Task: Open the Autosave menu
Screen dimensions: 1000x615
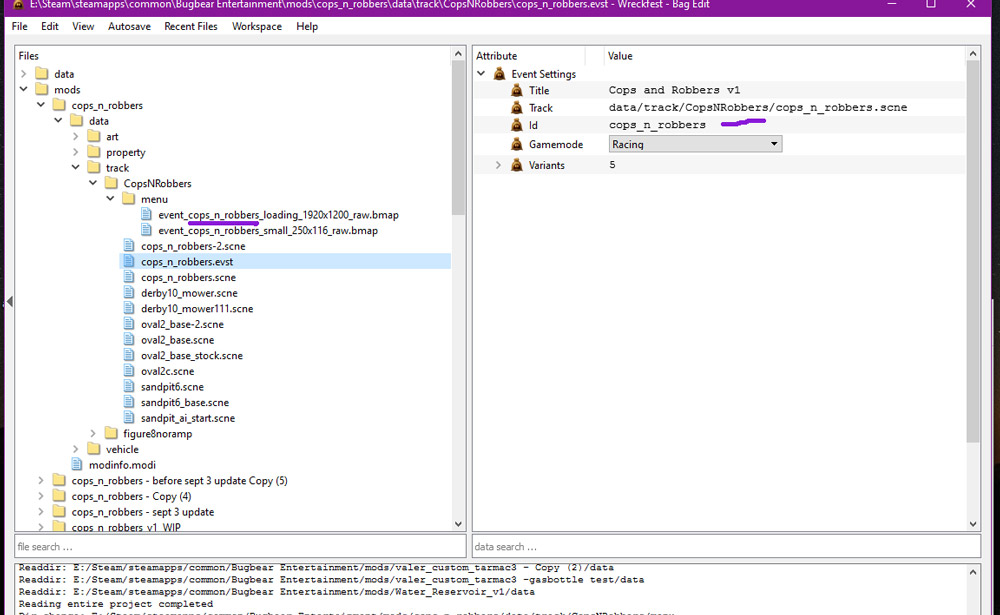Action: [x=129, y=26]
